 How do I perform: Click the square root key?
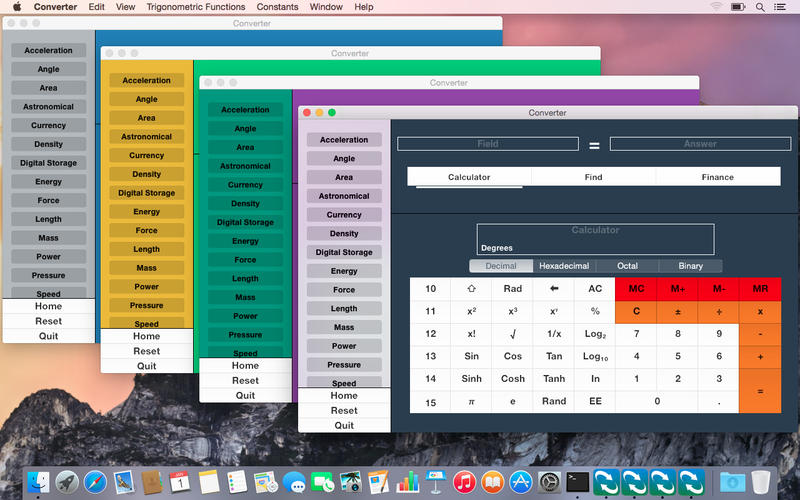pyautogui.click(x=513, y=334)
